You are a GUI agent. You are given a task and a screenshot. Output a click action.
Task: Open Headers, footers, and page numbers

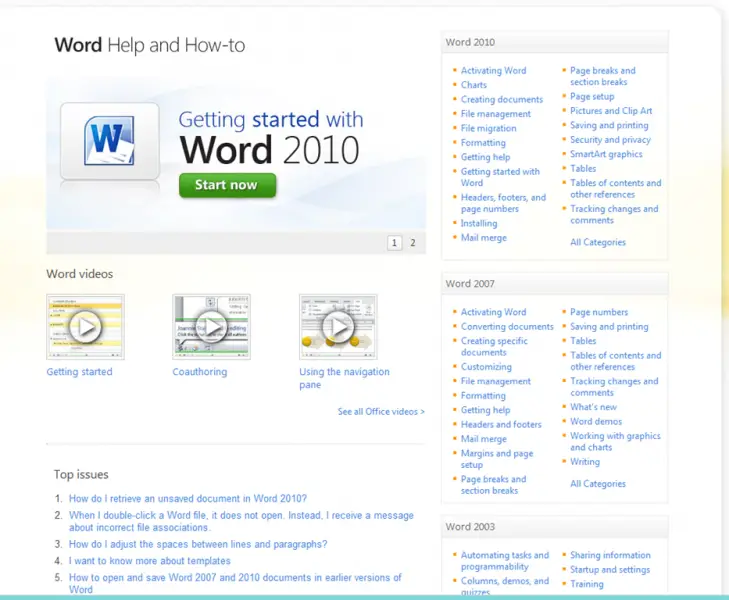[504, 203]
